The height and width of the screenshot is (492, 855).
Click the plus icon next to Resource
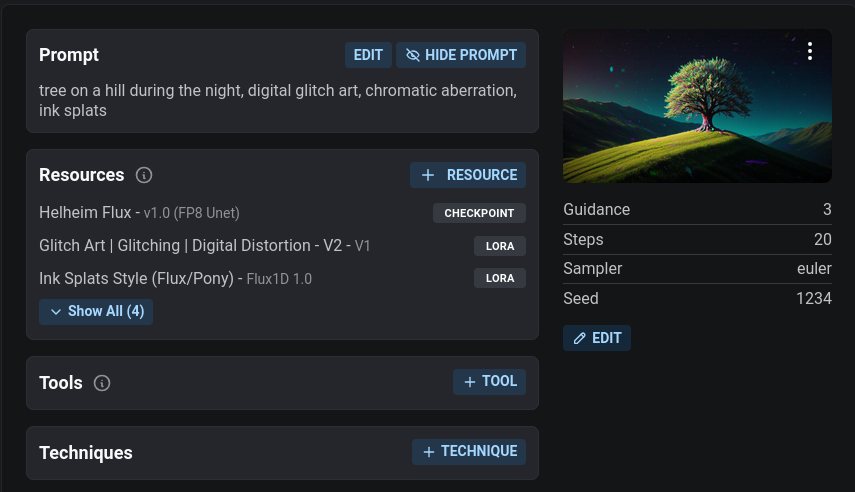click(428, 175)
